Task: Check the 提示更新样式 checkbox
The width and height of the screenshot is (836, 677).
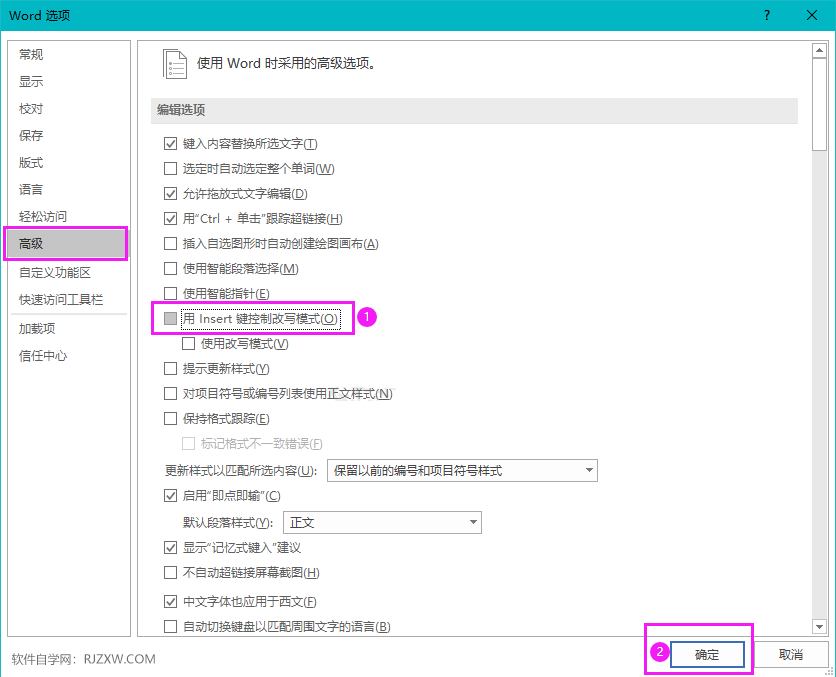Action: [x=170, y=368]
